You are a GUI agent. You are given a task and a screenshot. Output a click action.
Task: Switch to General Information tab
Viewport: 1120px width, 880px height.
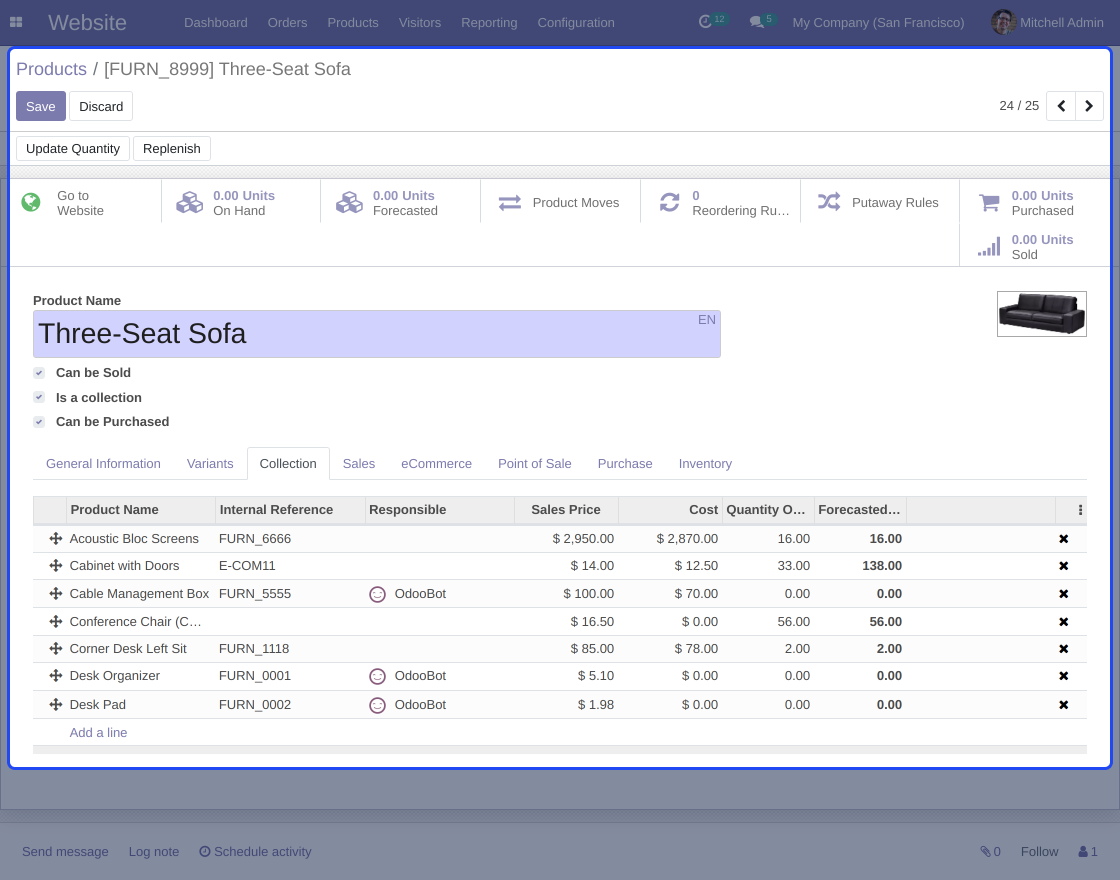(104, 464)
